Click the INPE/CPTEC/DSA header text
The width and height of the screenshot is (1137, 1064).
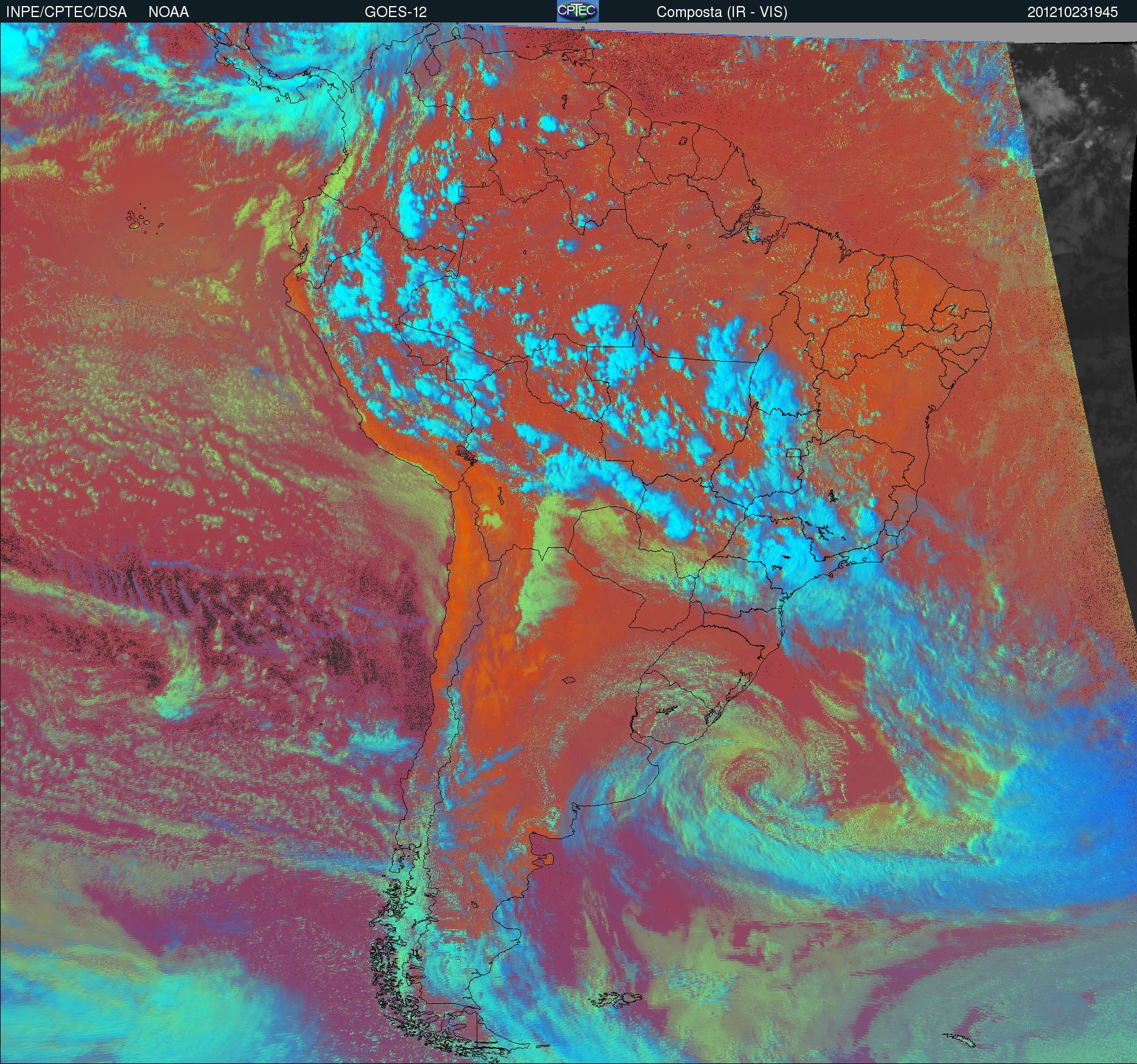(x=66, y=12)
